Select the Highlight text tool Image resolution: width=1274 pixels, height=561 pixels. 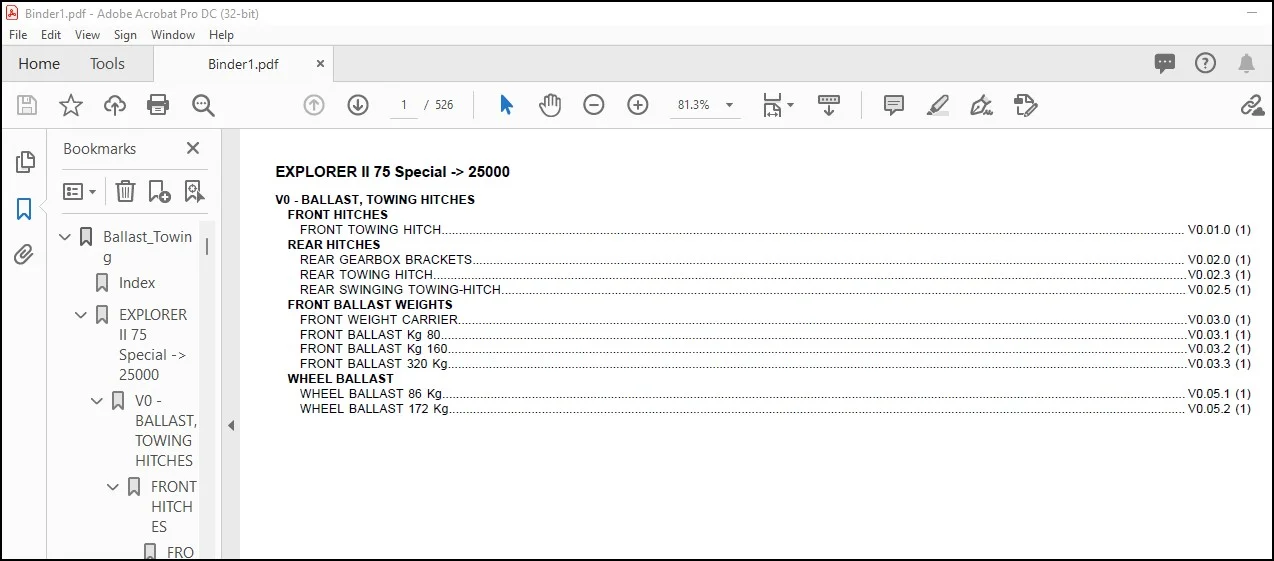pos(938,105)
